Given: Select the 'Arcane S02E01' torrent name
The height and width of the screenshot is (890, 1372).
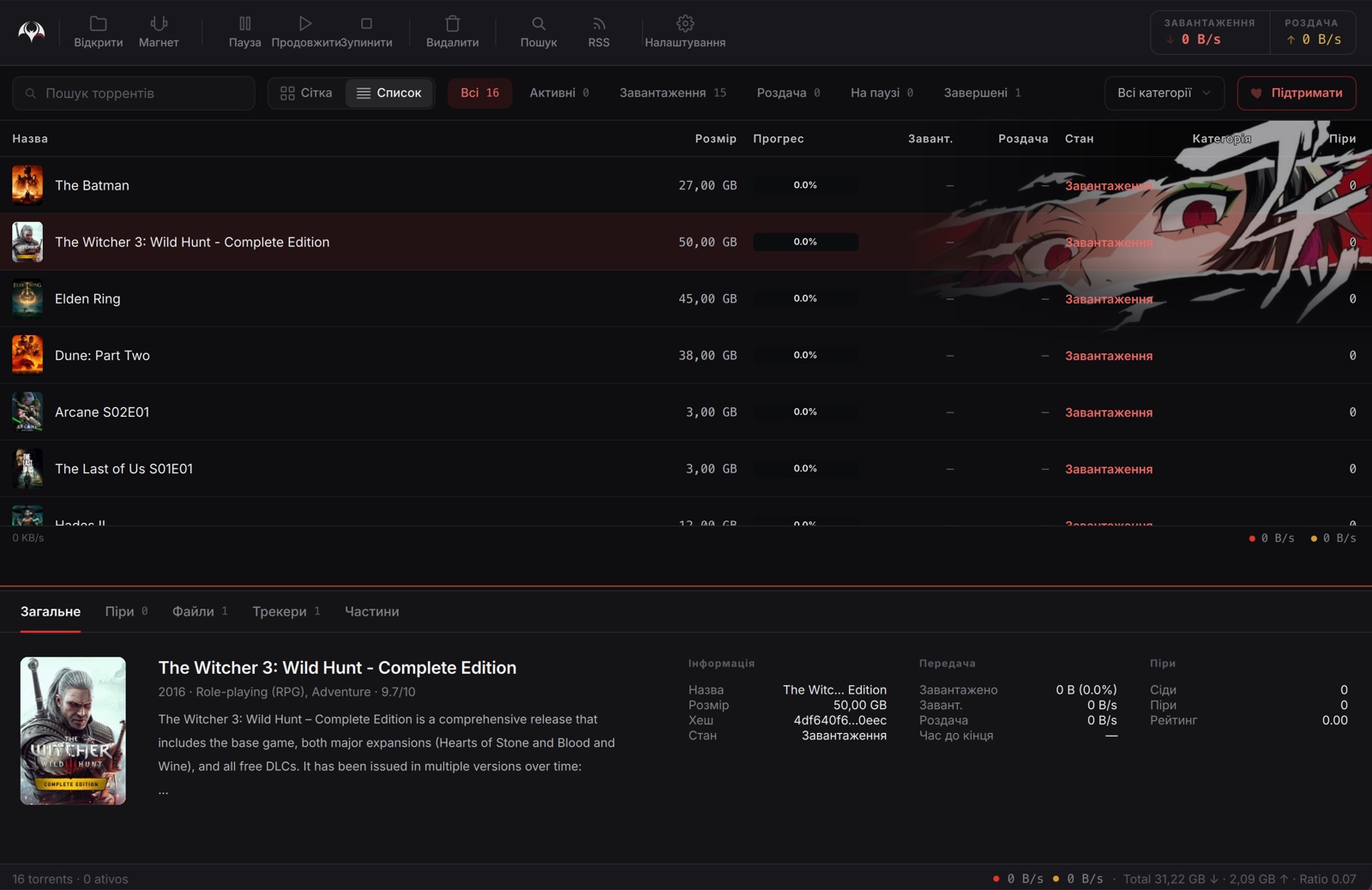Looking at the screenshot, I should [x=102, y=412].
